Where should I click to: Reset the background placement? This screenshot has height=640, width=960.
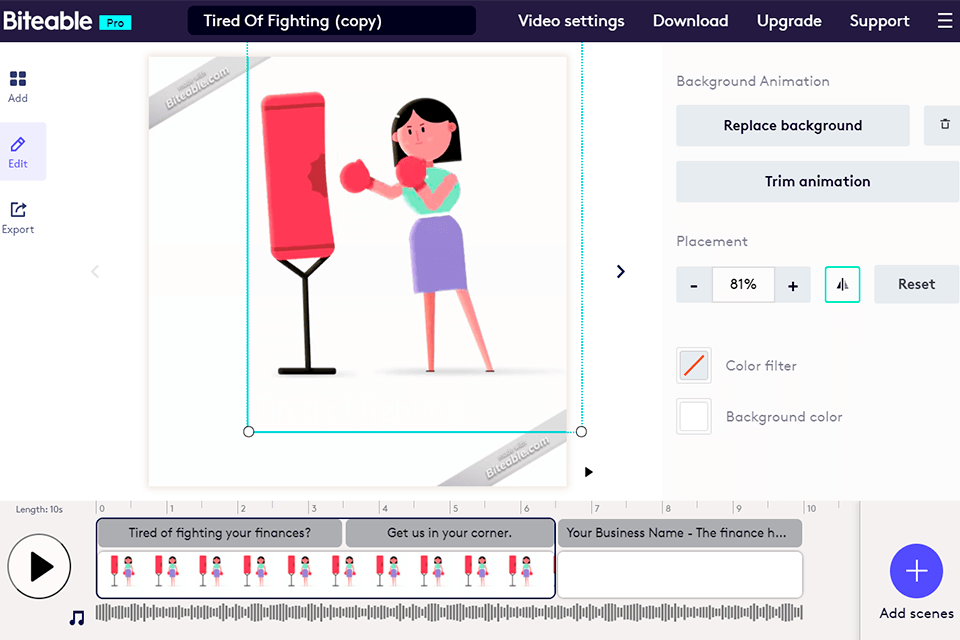[x=916, y=284]
